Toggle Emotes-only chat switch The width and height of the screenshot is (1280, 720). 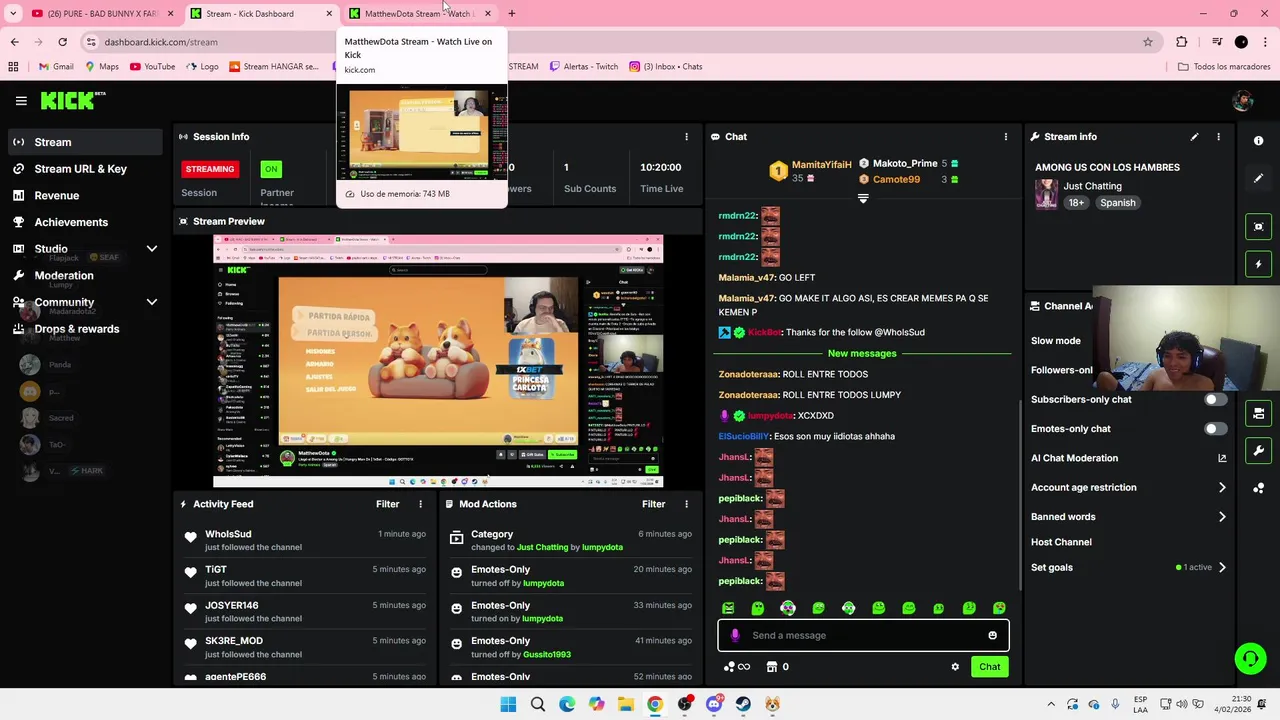click(x=1215, y=429)
